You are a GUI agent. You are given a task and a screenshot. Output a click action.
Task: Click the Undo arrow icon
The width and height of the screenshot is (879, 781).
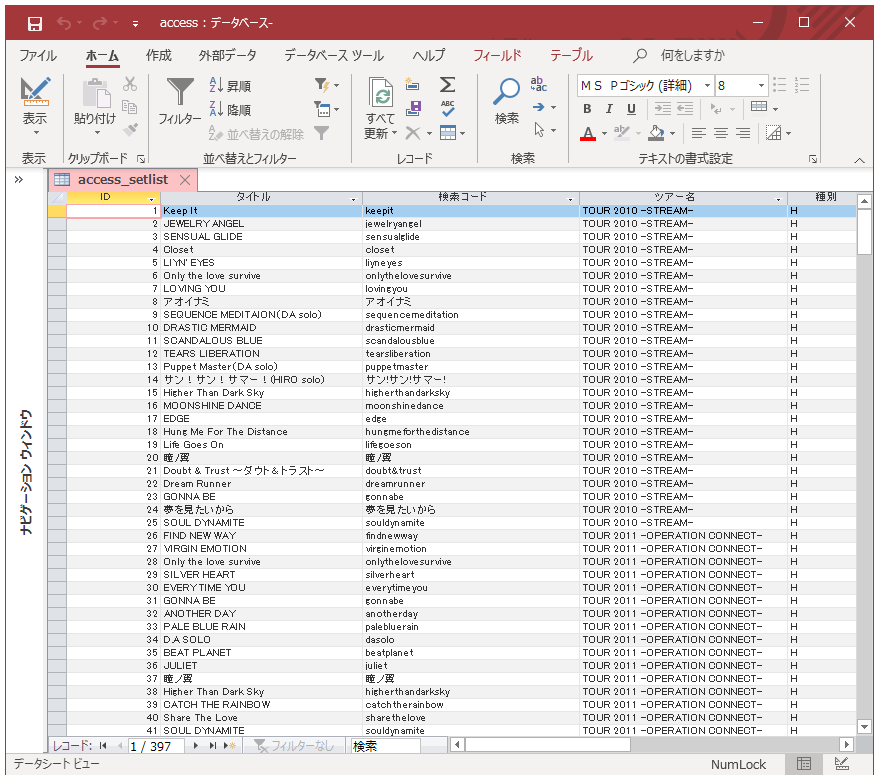pos(64,23)
